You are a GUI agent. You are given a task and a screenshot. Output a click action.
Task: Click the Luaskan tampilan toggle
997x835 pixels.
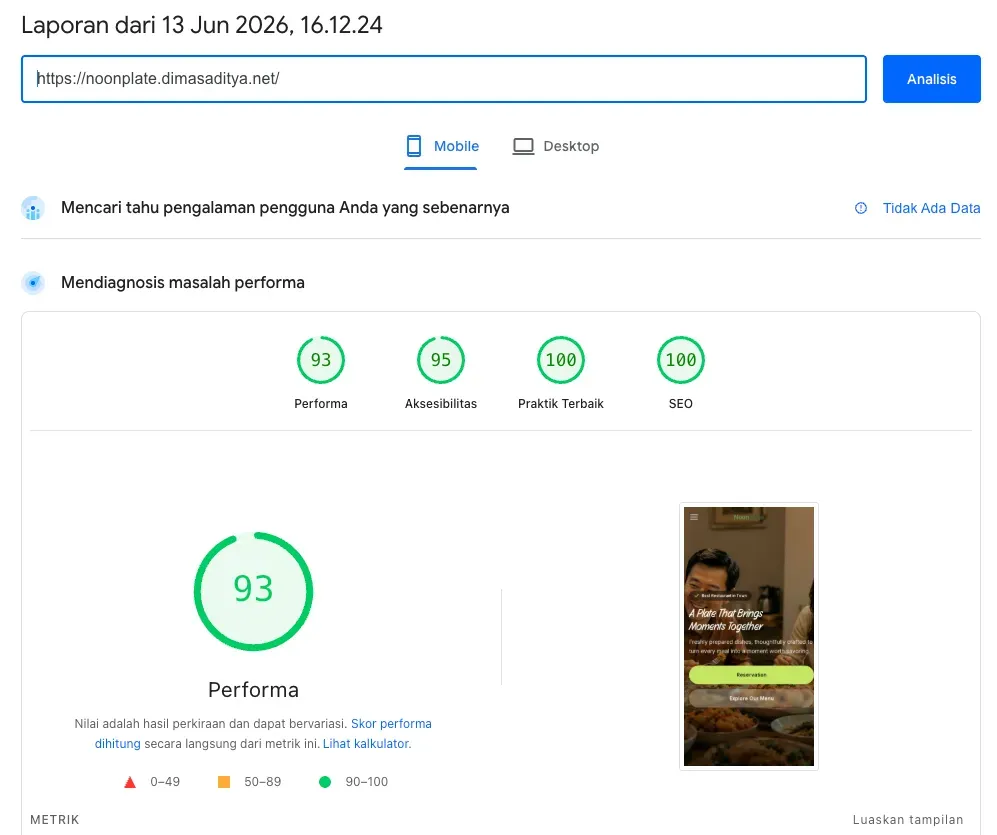[x=907, y=820]
